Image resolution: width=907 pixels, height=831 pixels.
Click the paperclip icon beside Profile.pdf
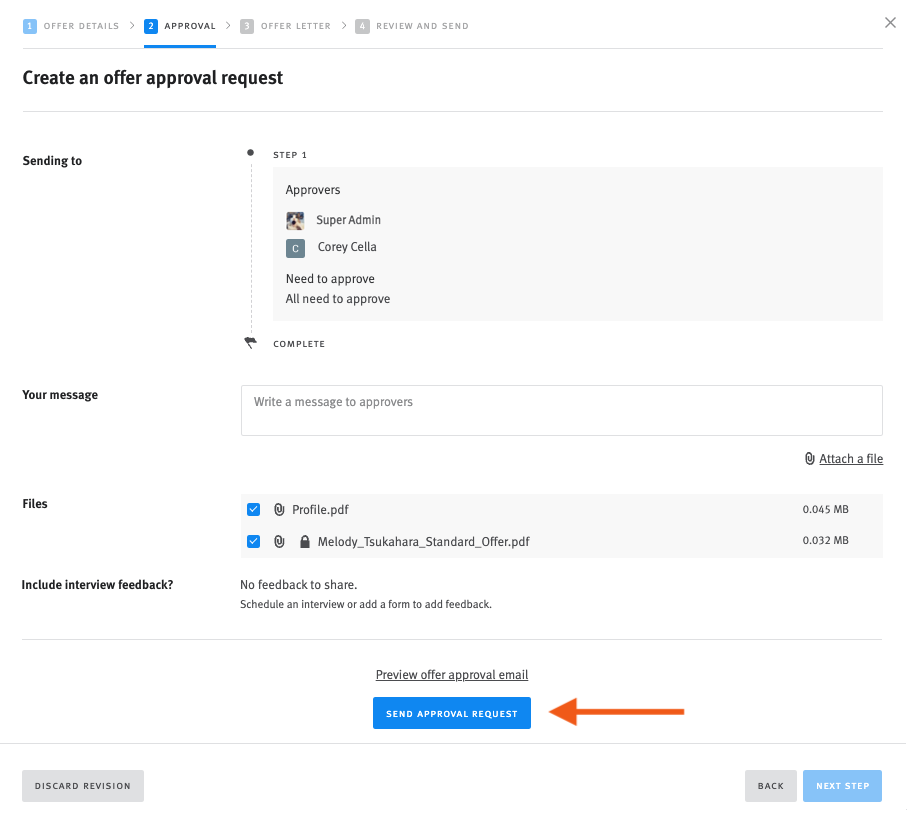click(278, 509)
